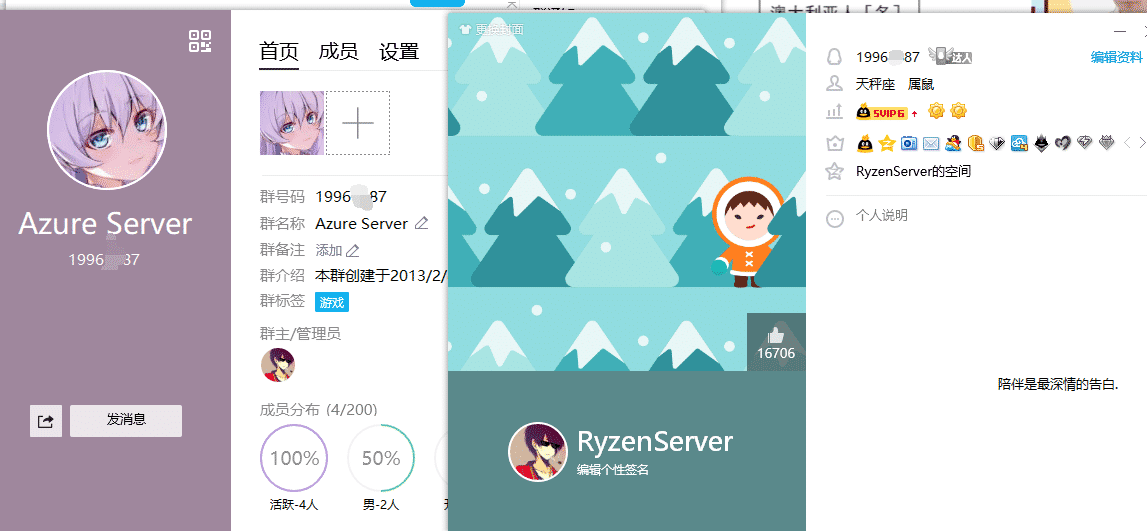Show previous service icons with left chevron
Image resolution: width=1147 pixels, height=531 pixels.
[x=1127, y=143]
